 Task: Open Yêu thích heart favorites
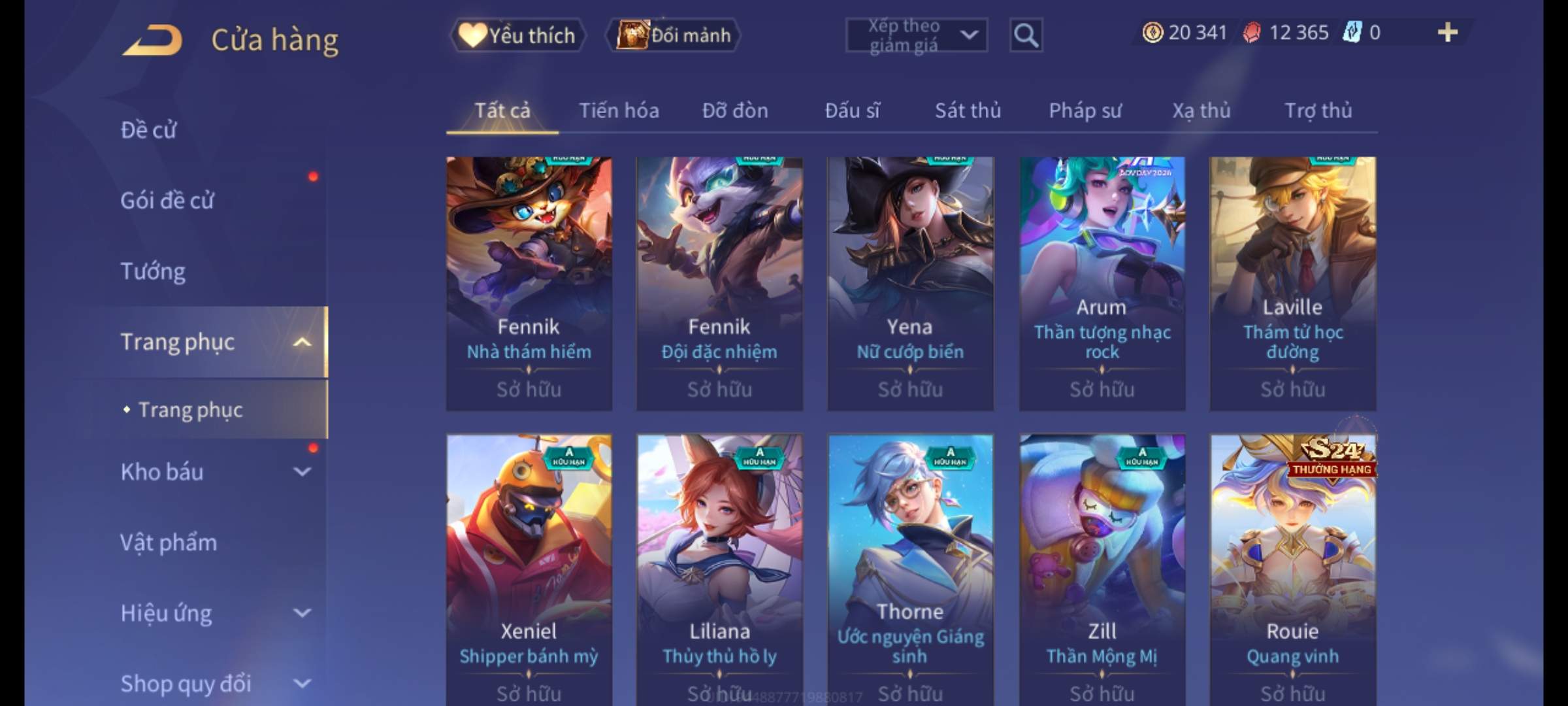(x=517, y=35)
